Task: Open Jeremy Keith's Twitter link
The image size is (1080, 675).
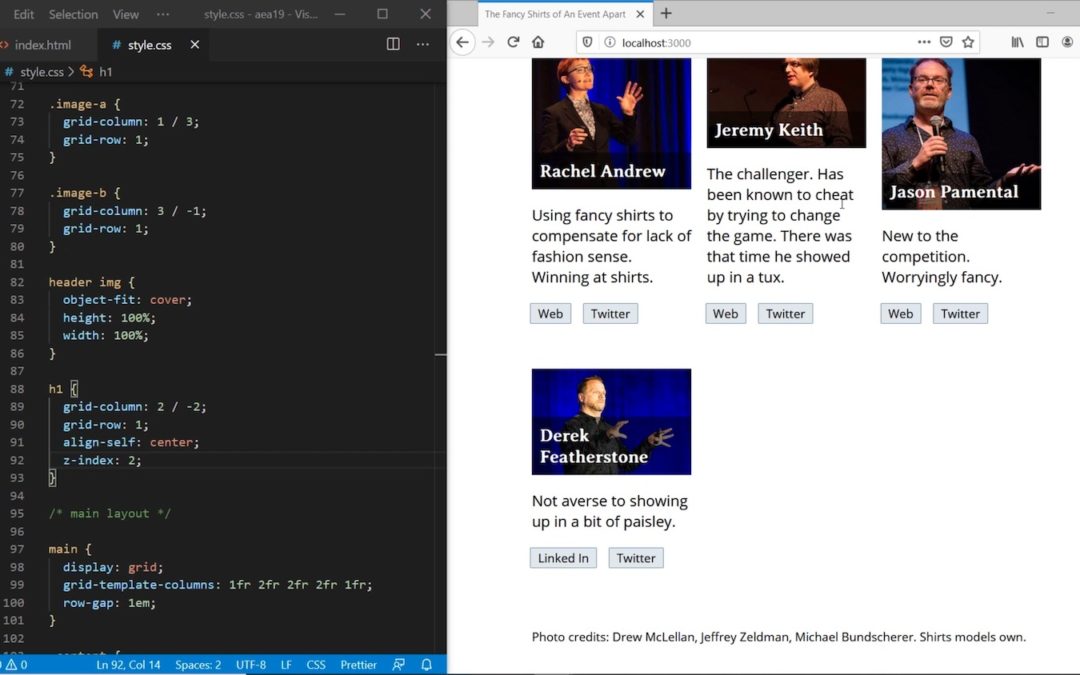Action: pos(785,313)
